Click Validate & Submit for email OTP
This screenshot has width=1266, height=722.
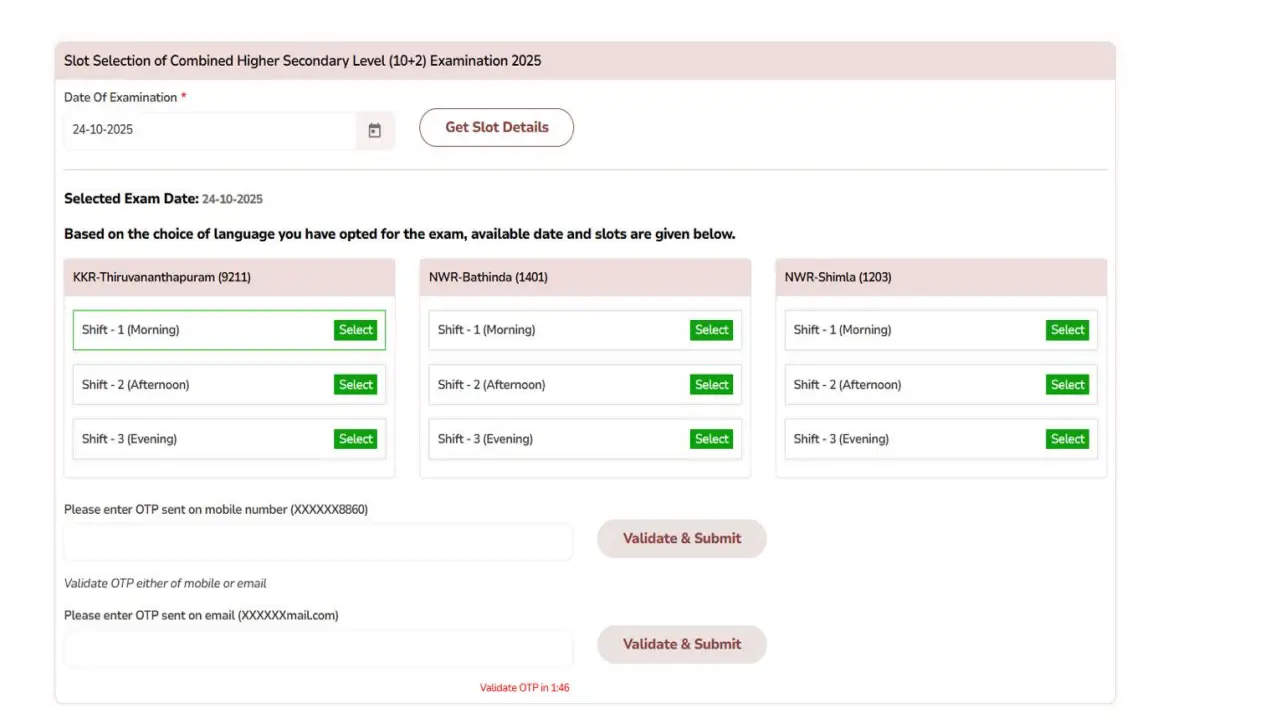tap(681, 644)
